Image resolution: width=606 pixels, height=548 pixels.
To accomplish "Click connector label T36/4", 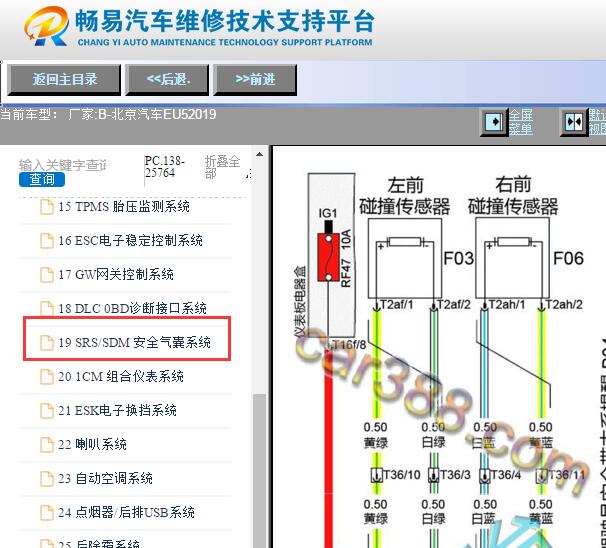I will pyautogui.click(x=506, y=475).
